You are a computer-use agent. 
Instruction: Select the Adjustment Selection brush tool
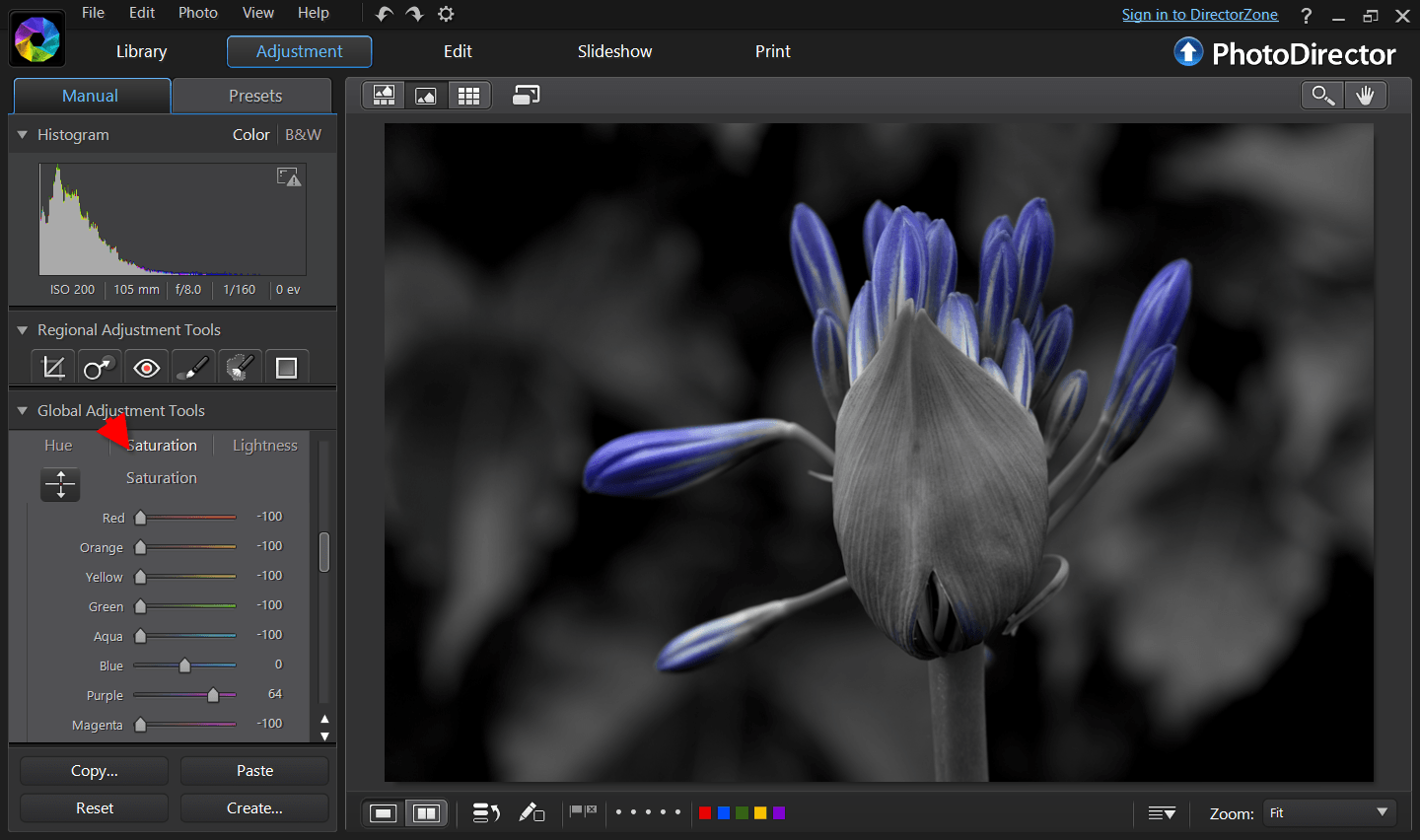coord(240,368)
